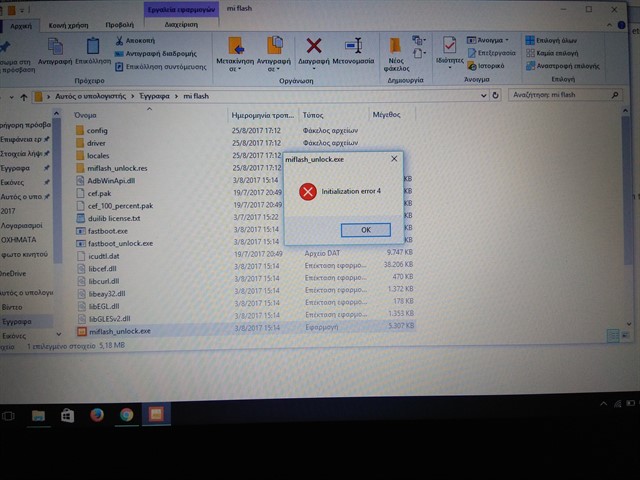Open the Μετακίνηση σε dropdown
The height and width of the screenshot is (480, 640).
(235, 54)
